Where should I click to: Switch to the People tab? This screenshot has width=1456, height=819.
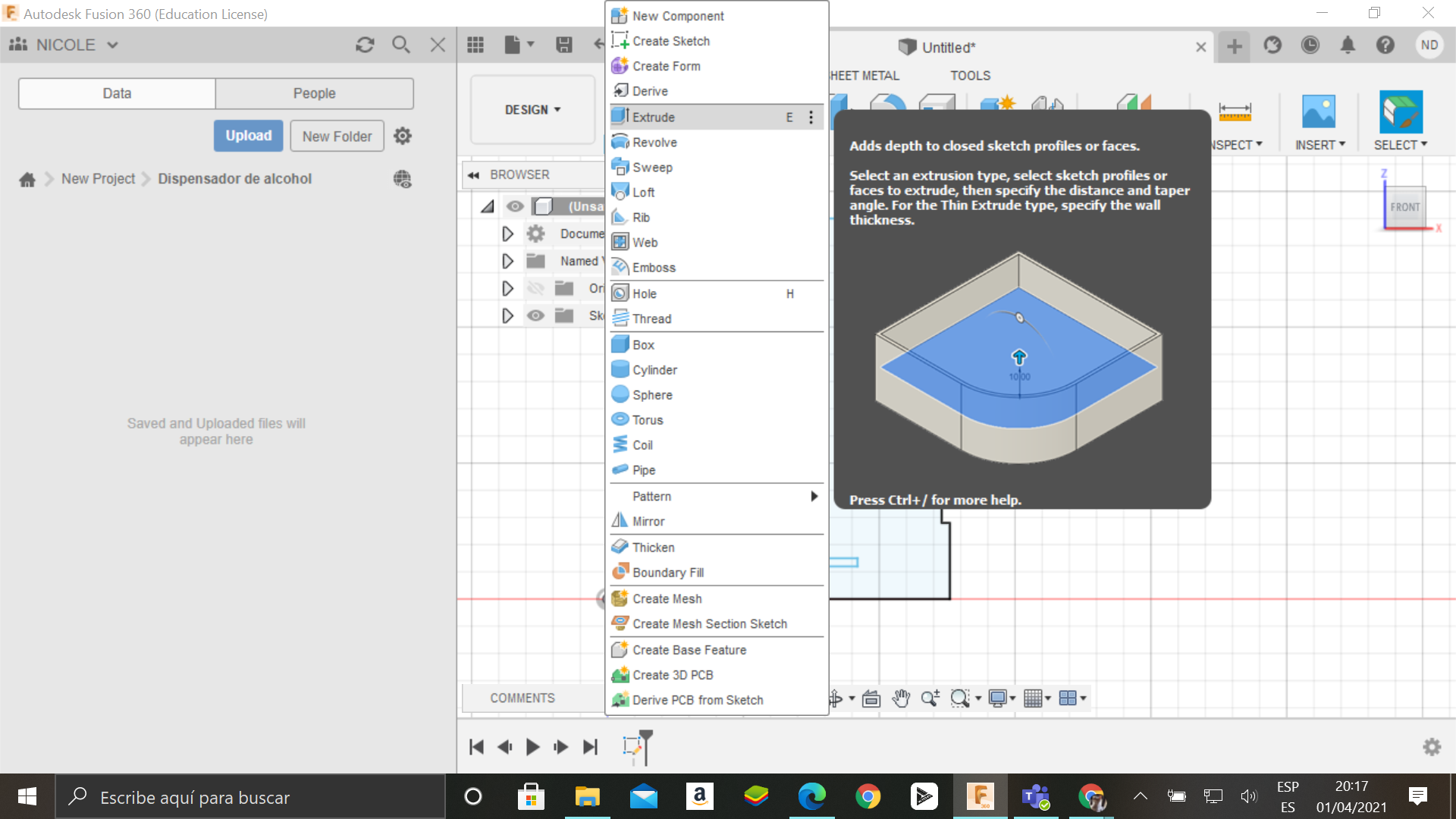pos(314,93)
